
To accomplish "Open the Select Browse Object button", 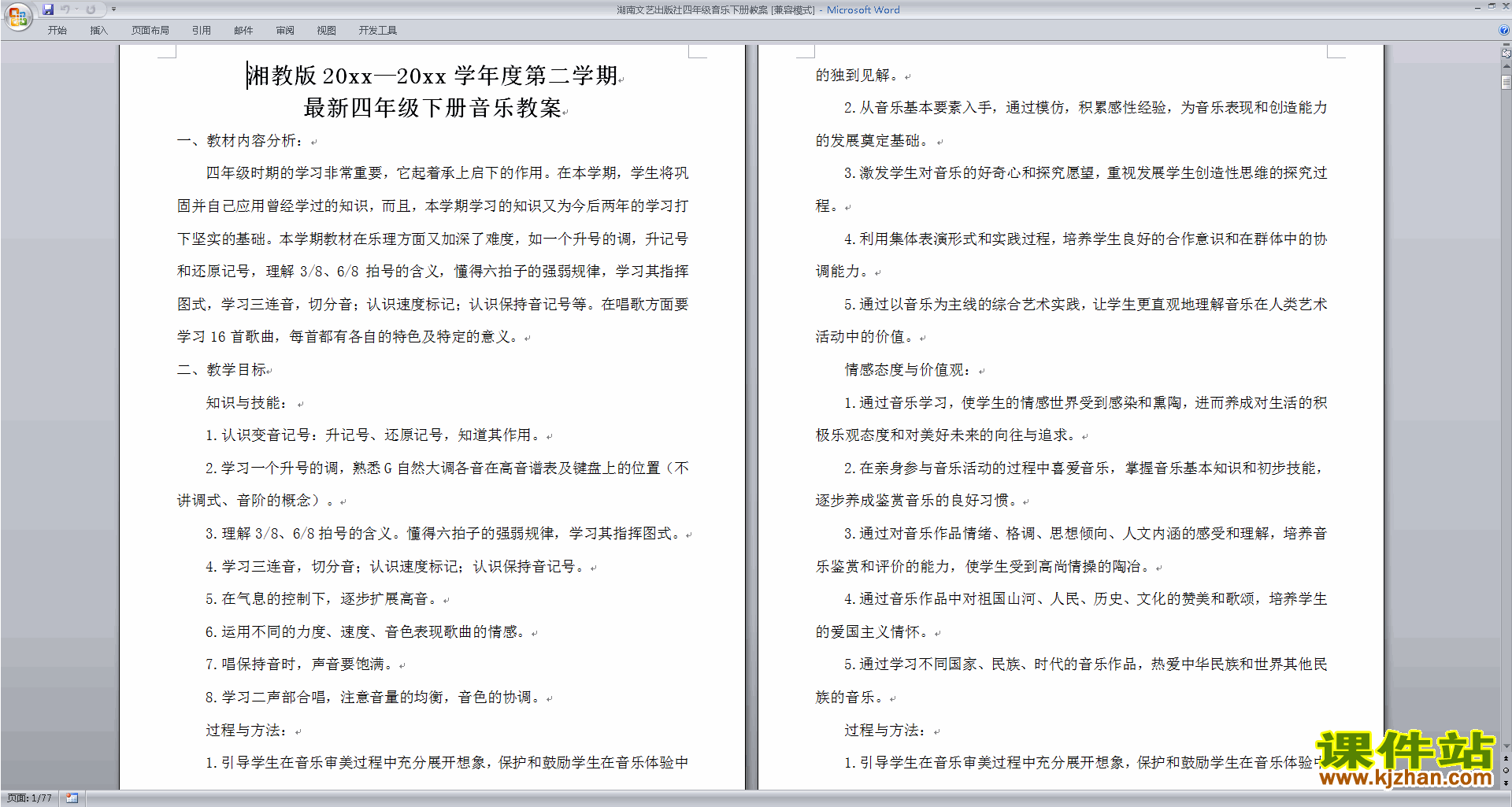I will [1506, 771].
